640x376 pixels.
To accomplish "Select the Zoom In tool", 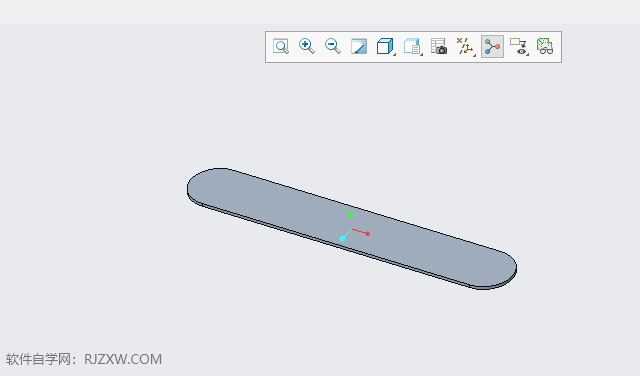I will click(307, 47).
